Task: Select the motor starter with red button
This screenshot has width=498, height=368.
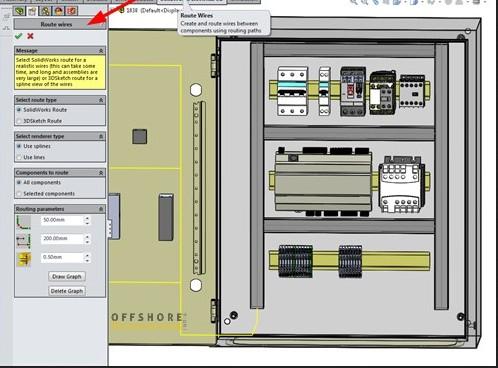Action: pyautogui.click(x=353, y=91)
